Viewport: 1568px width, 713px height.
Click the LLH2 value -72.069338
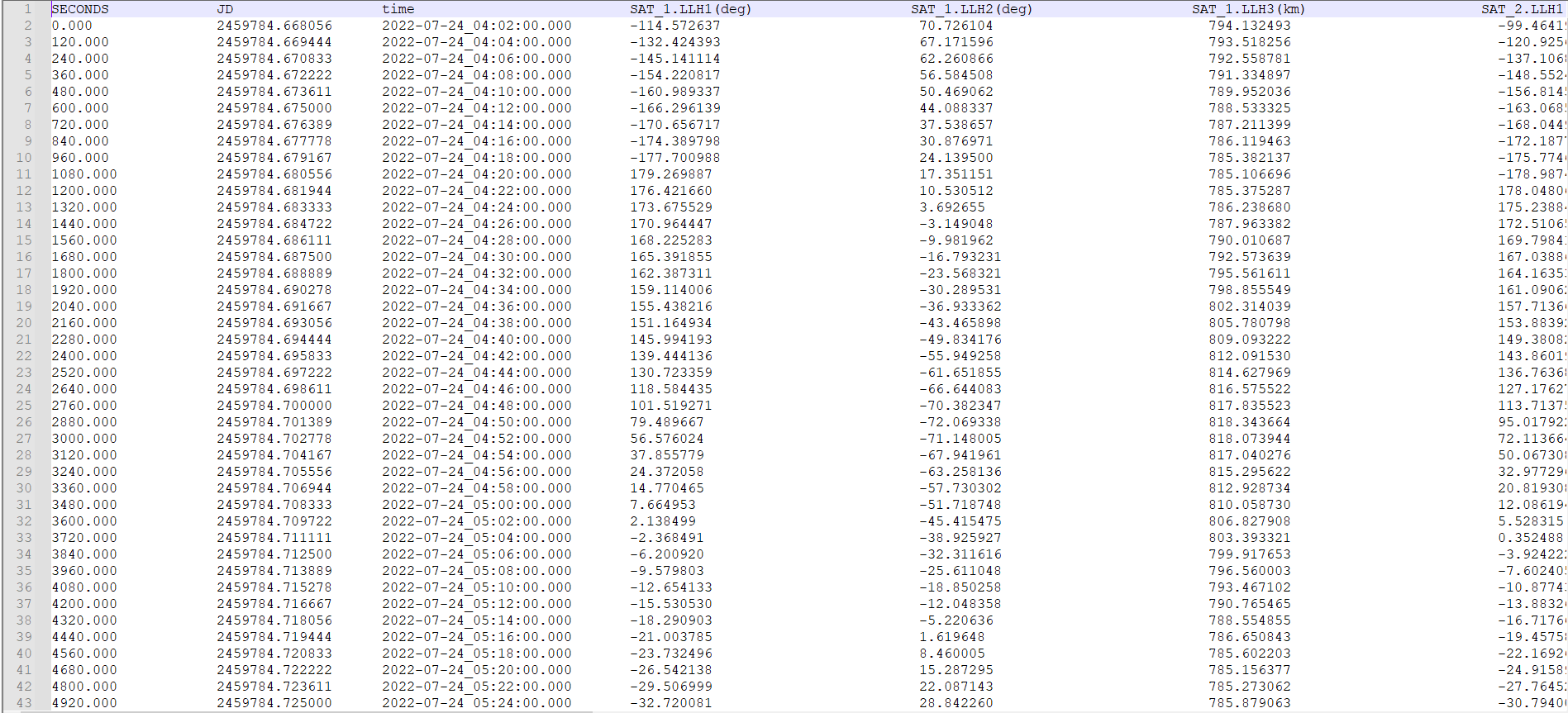[x=960, y=422]
